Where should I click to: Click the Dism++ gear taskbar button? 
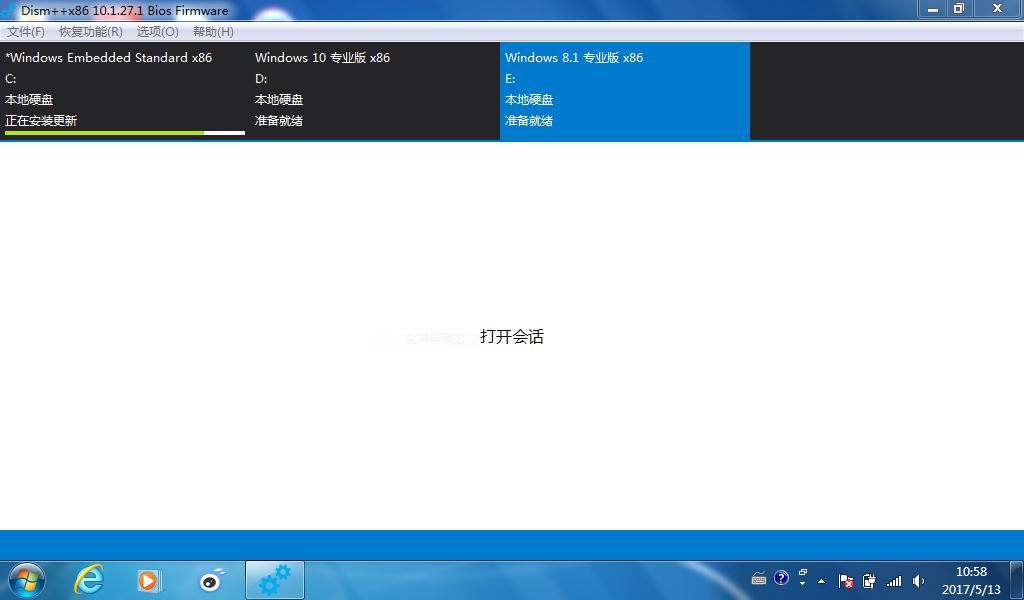point(275,580)
